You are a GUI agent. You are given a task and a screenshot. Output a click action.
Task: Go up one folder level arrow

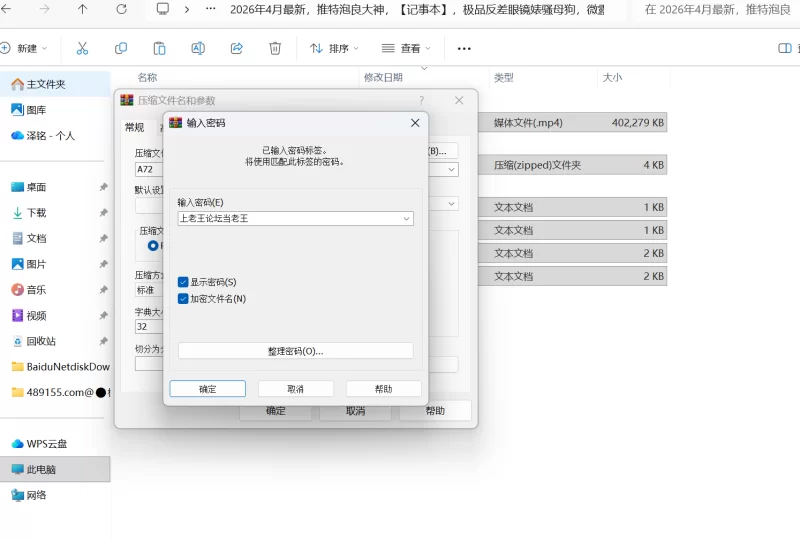pyautogui.click(x=83, y=9)
